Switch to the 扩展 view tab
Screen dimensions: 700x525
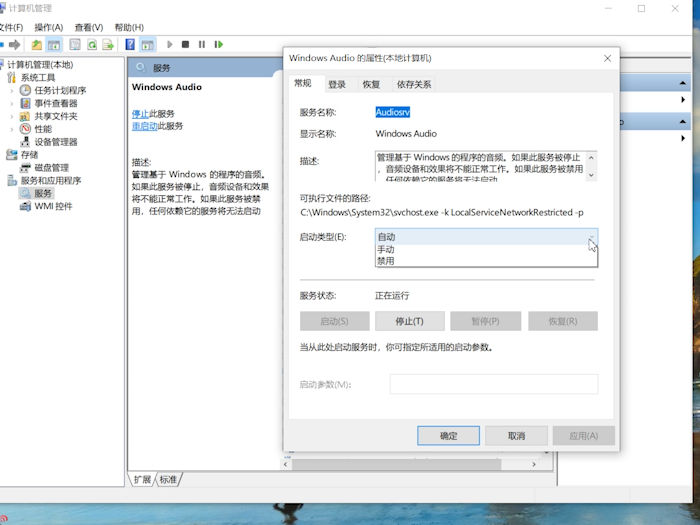pos(142,480)
